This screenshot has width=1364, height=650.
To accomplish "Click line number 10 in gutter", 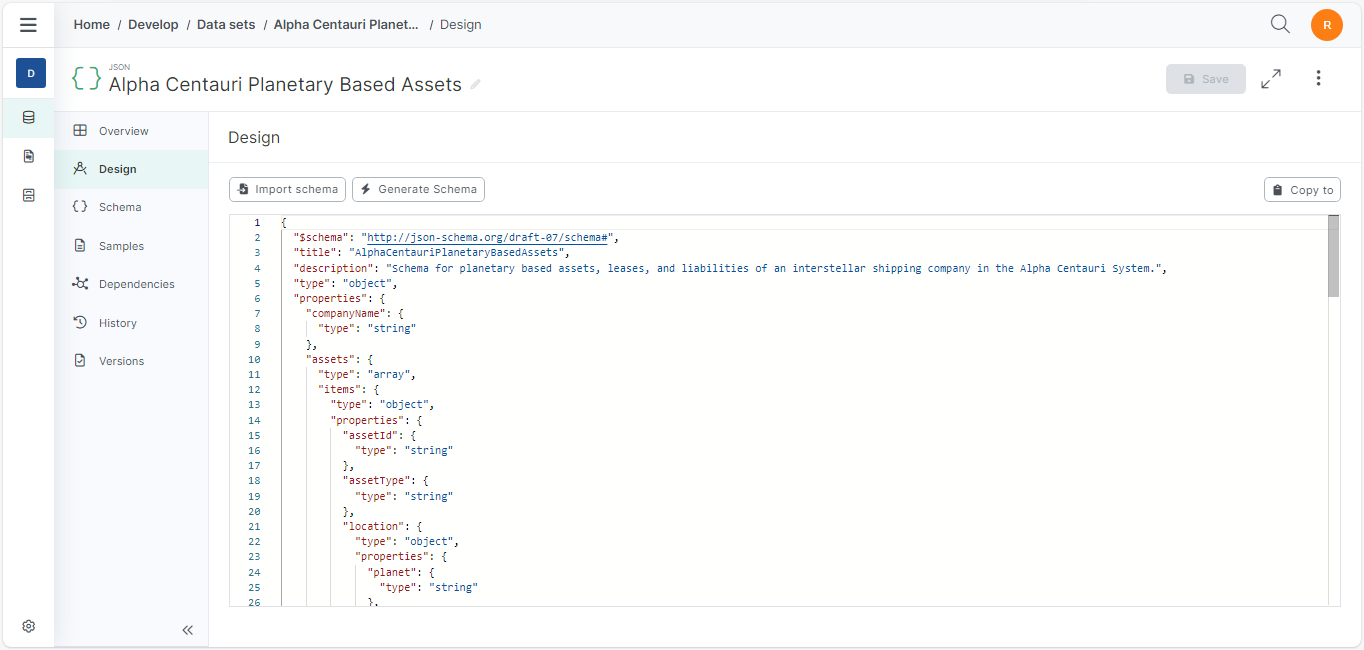I will tap(255, 359).
